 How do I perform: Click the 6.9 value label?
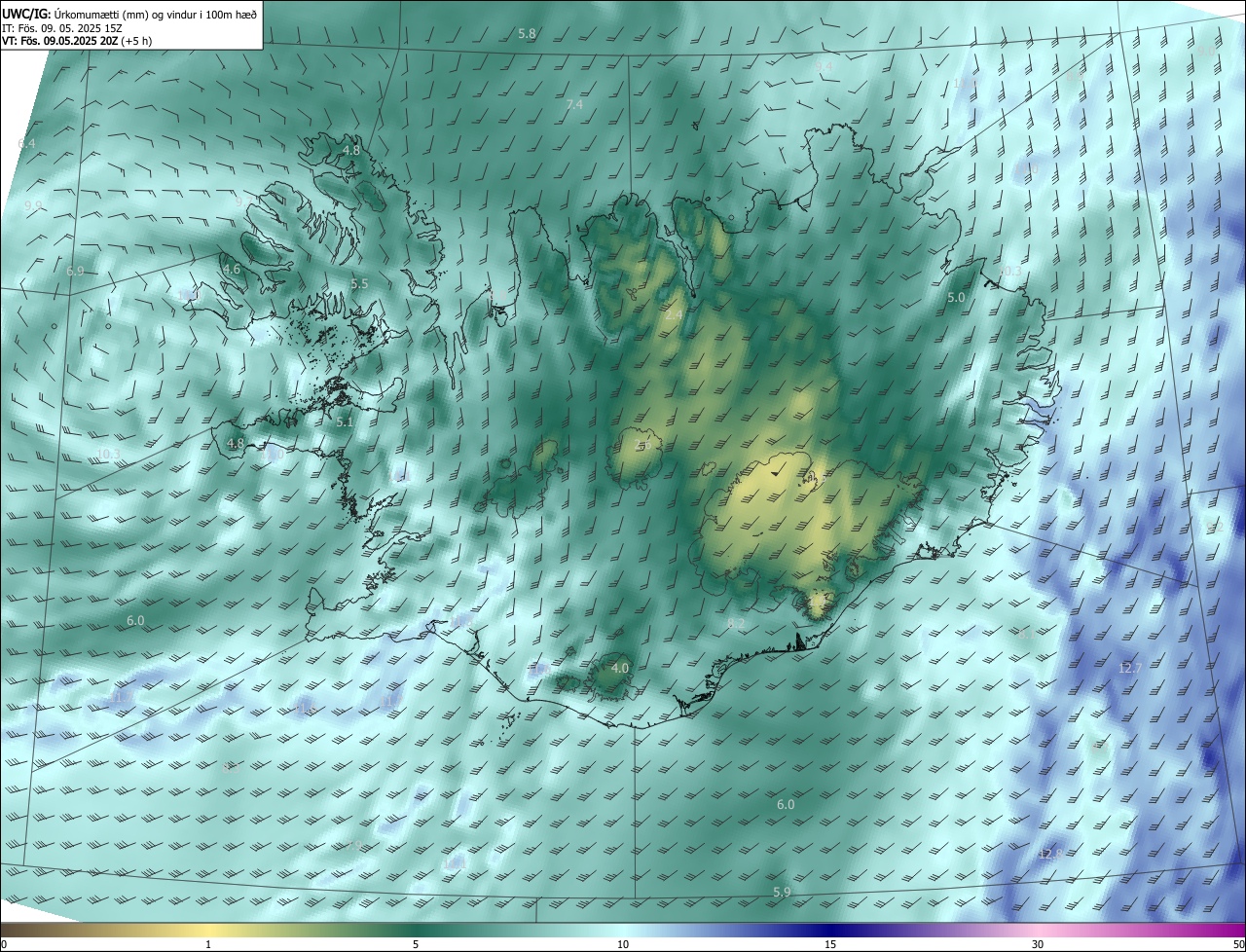[75, 271]
